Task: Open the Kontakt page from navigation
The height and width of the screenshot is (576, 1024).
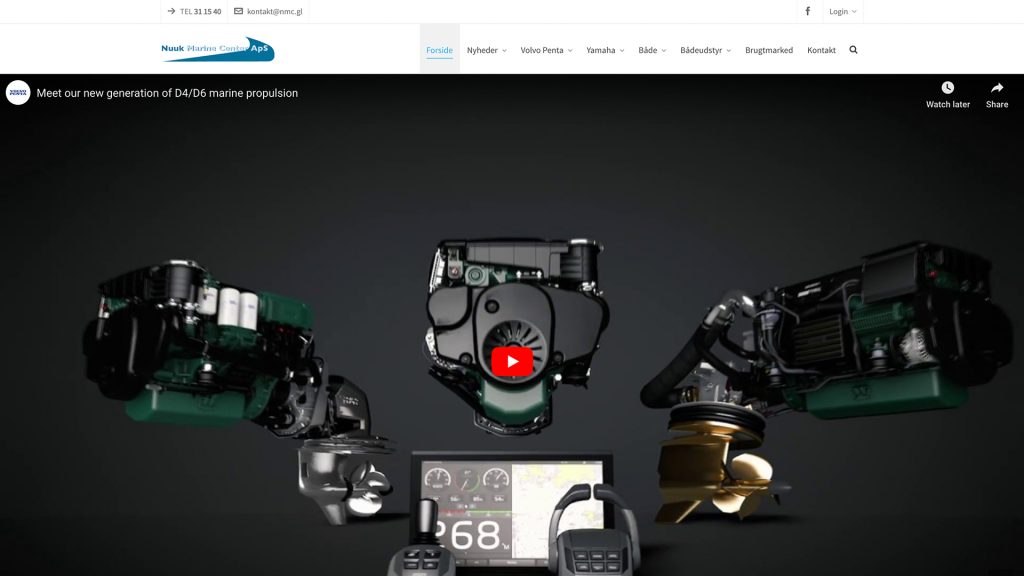Action: [821, 48]
